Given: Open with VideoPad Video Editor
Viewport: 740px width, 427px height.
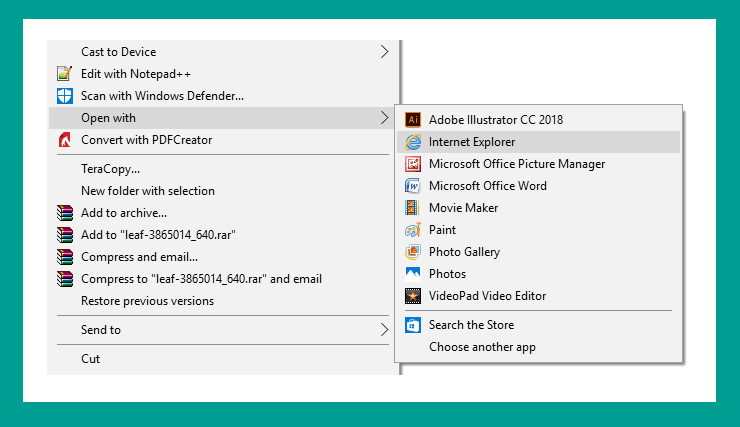Looking at the screenshot, I should coord(538,296).
